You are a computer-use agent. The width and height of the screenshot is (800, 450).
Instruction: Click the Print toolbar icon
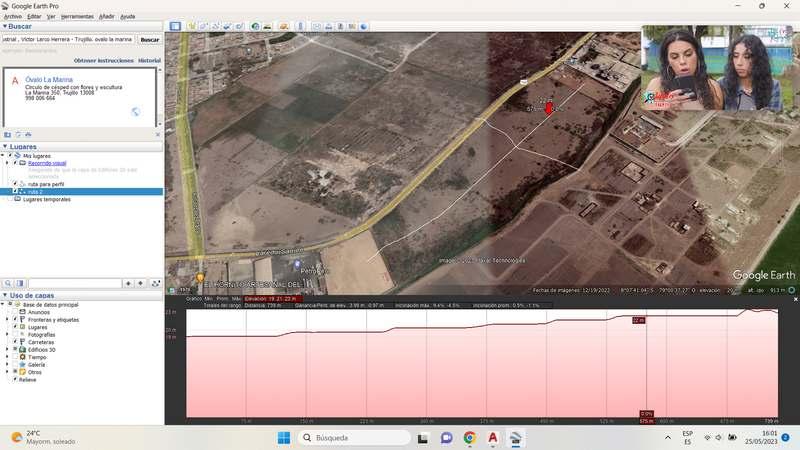click(x=329, y=26)
